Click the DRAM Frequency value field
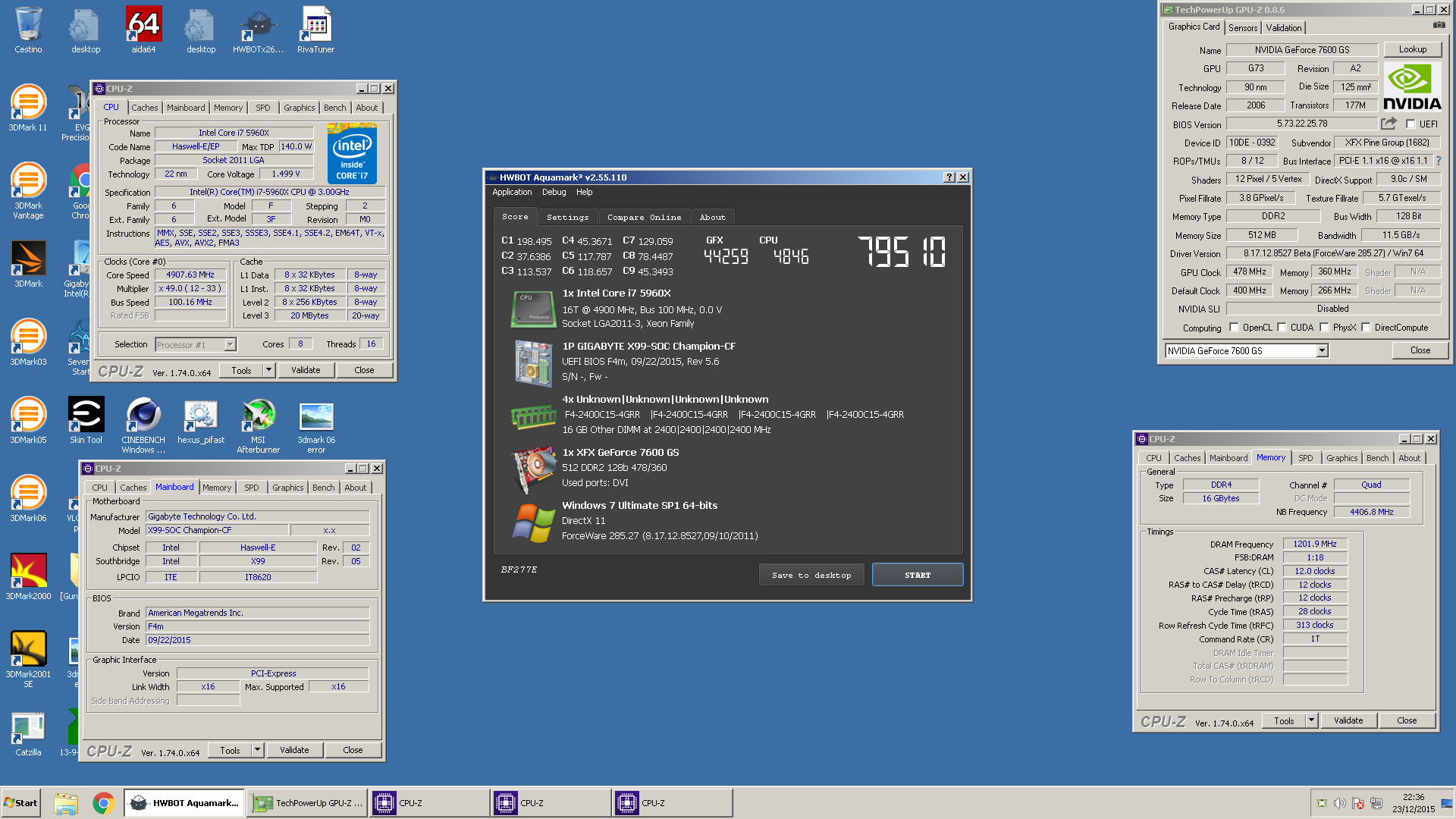This screenshot has height=819, width=1456. [1315, 544]
